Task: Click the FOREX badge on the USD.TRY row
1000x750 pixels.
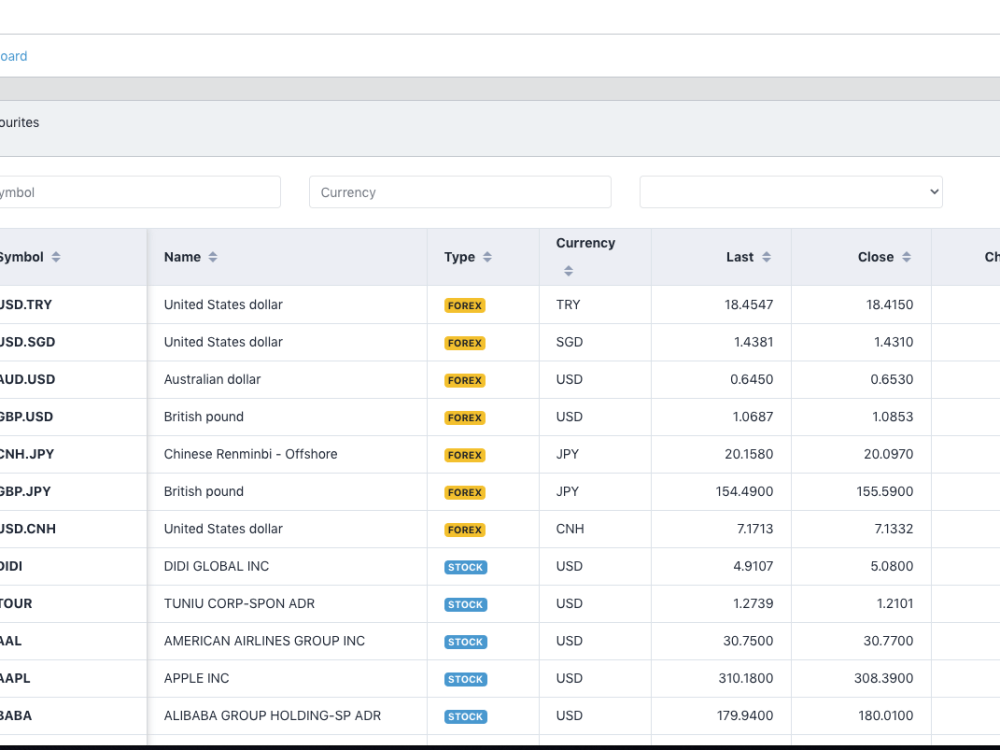Action: click(x=464, y=306)
